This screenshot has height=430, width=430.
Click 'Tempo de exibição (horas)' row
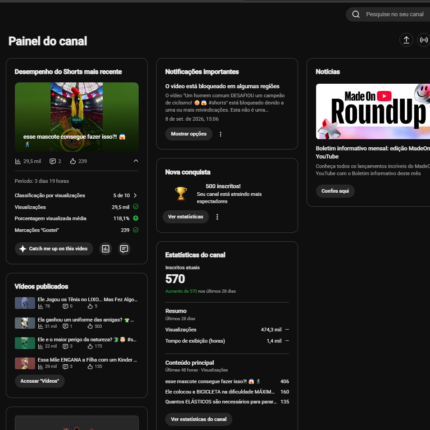(x=227, y=341)
